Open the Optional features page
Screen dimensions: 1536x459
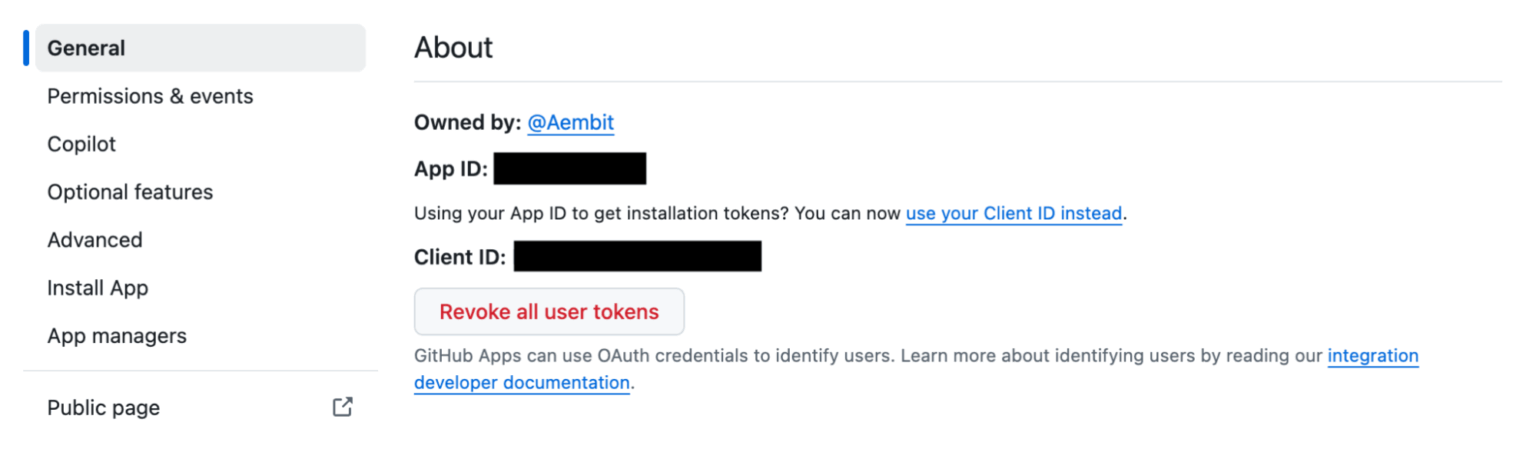pyautogui.click(x=130, y=192)
